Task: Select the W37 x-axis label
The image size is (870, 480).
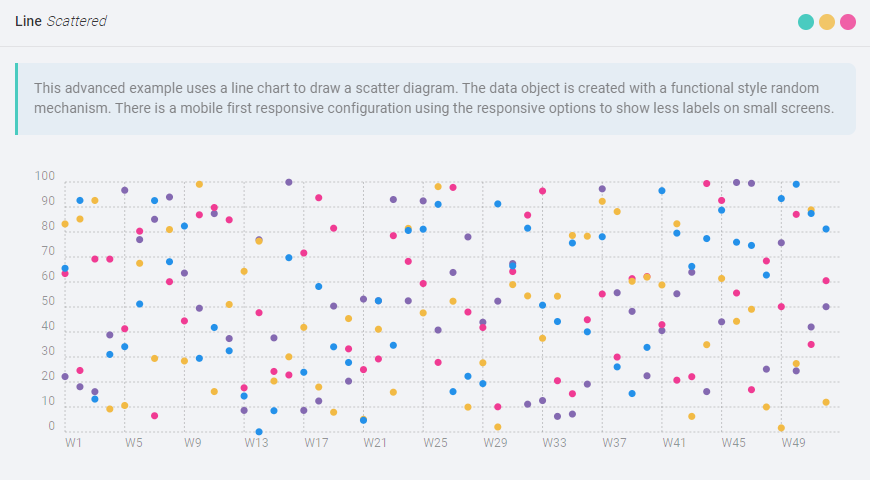Action: 614,442
